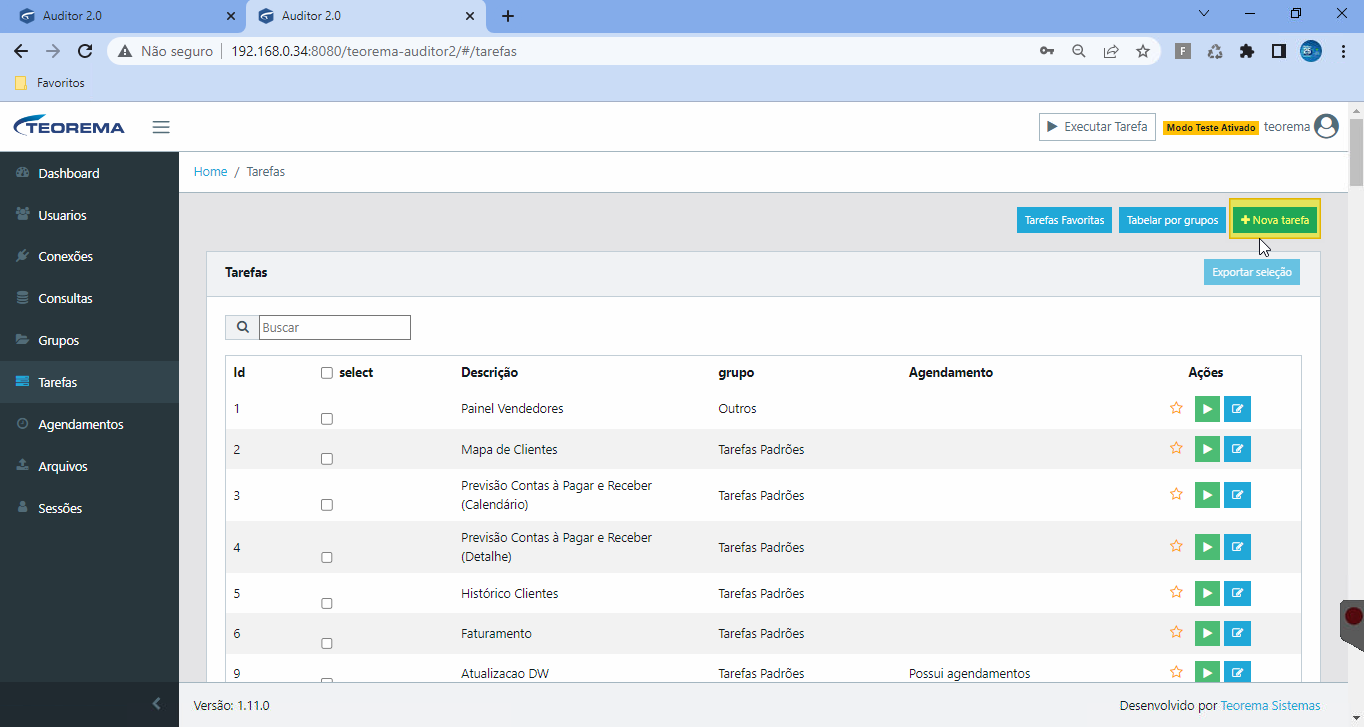The image size is (1364, 727).
Task: Star the Mapa de Clientes task
Action: 1176,448
